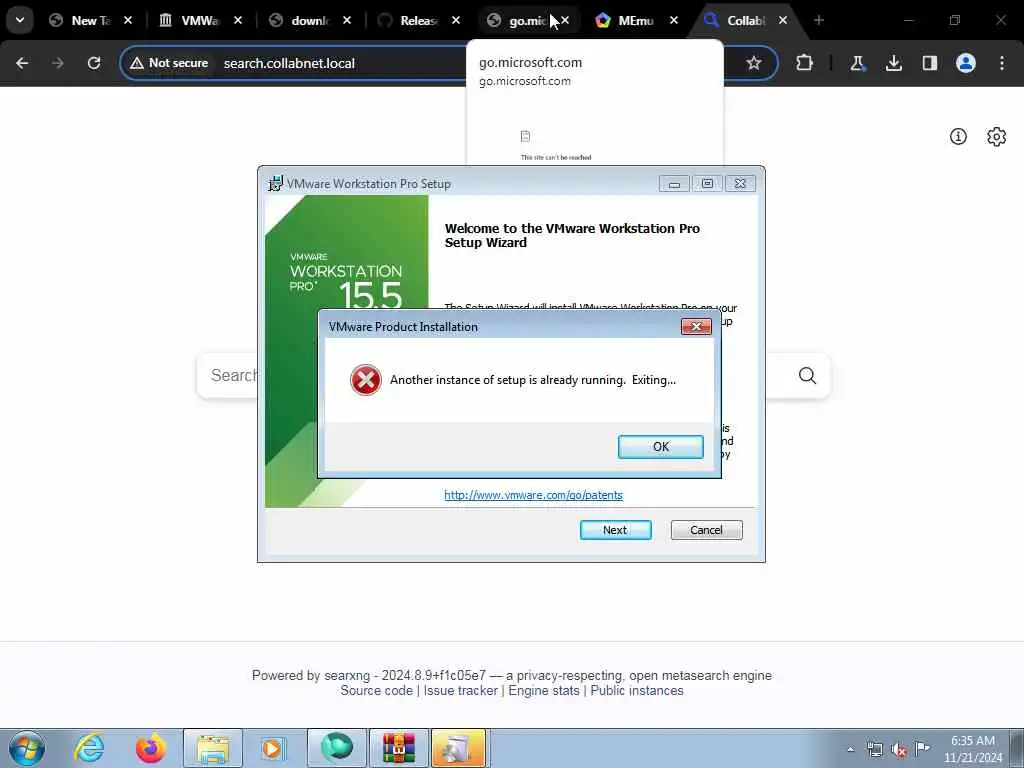
Task: Click the VMware Workstation Pro Setup title icon
Action: (x=275, y=184)
